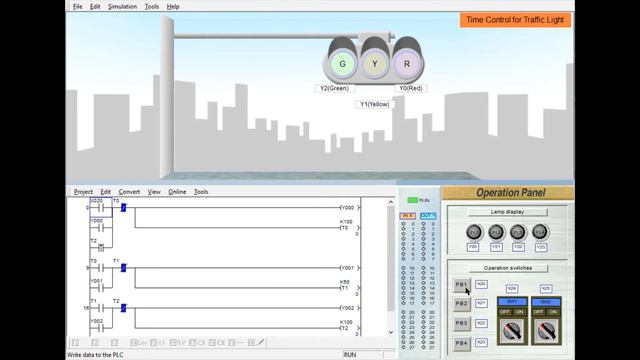Screen dimensions: 640x360
Task: Push the PB4 button
Action: pos(461,343)
